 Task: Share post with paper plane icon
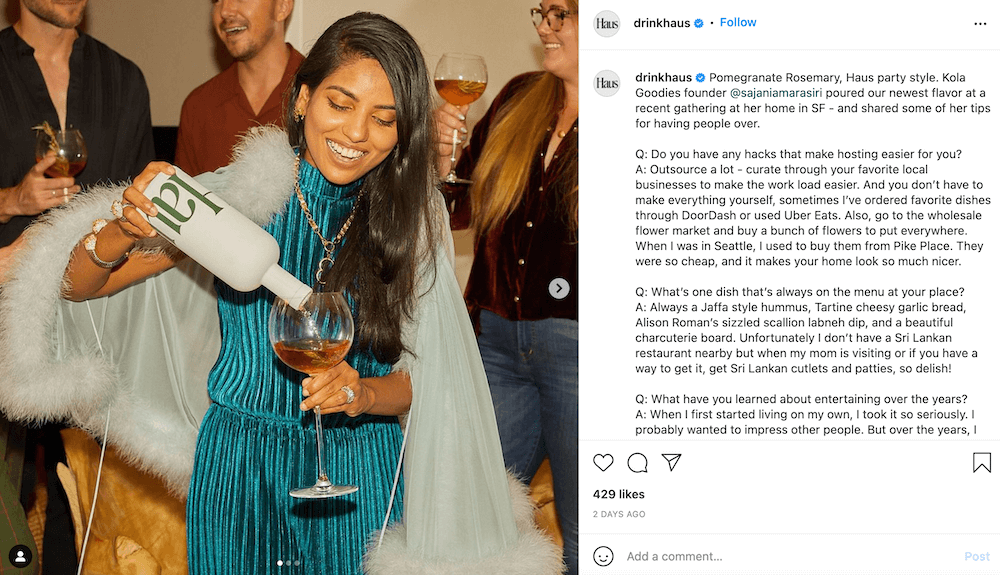tap(671, 462)
